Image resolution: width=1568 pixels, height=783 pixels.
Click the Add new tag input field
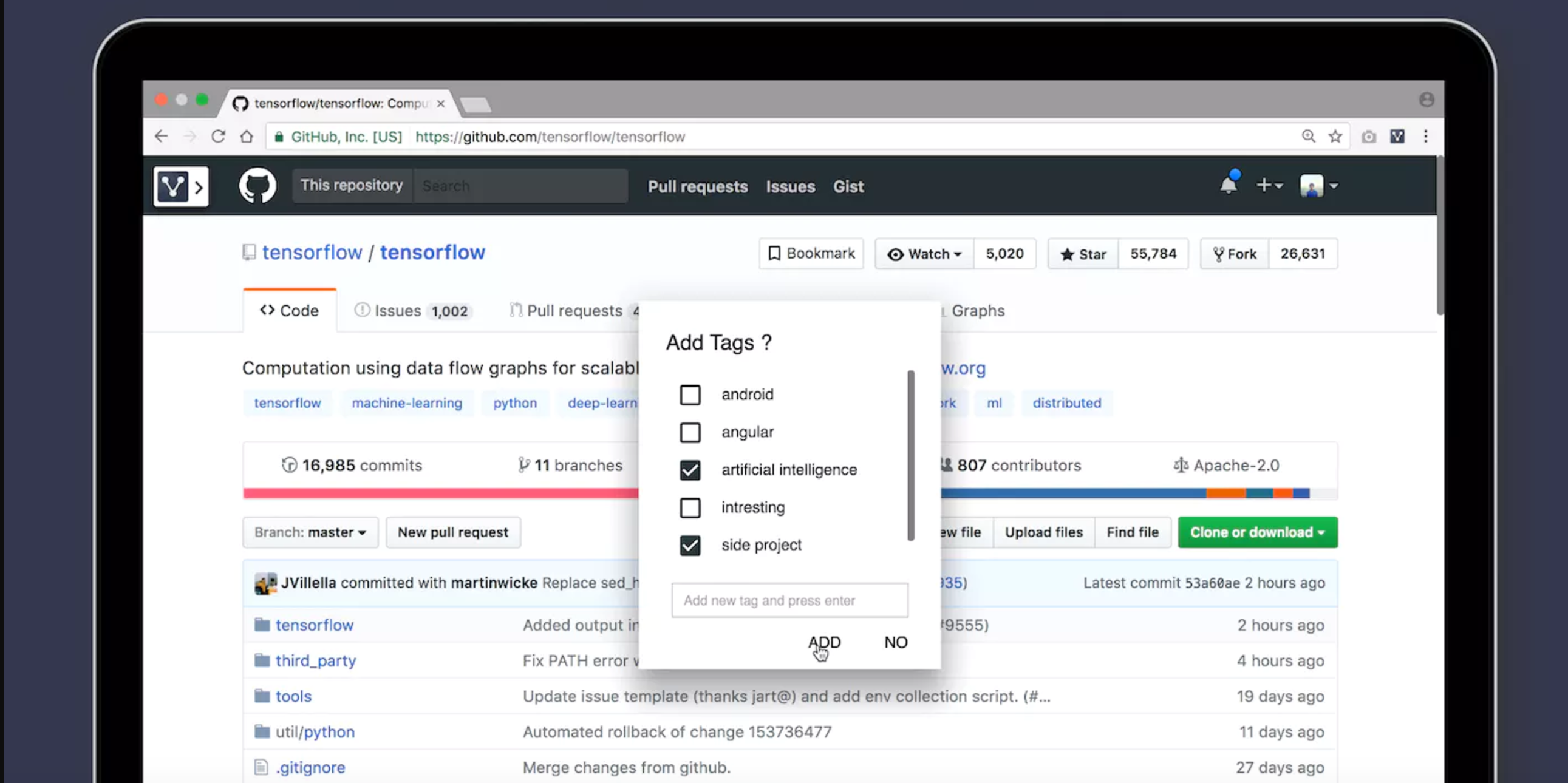click(x=789, y=600)
